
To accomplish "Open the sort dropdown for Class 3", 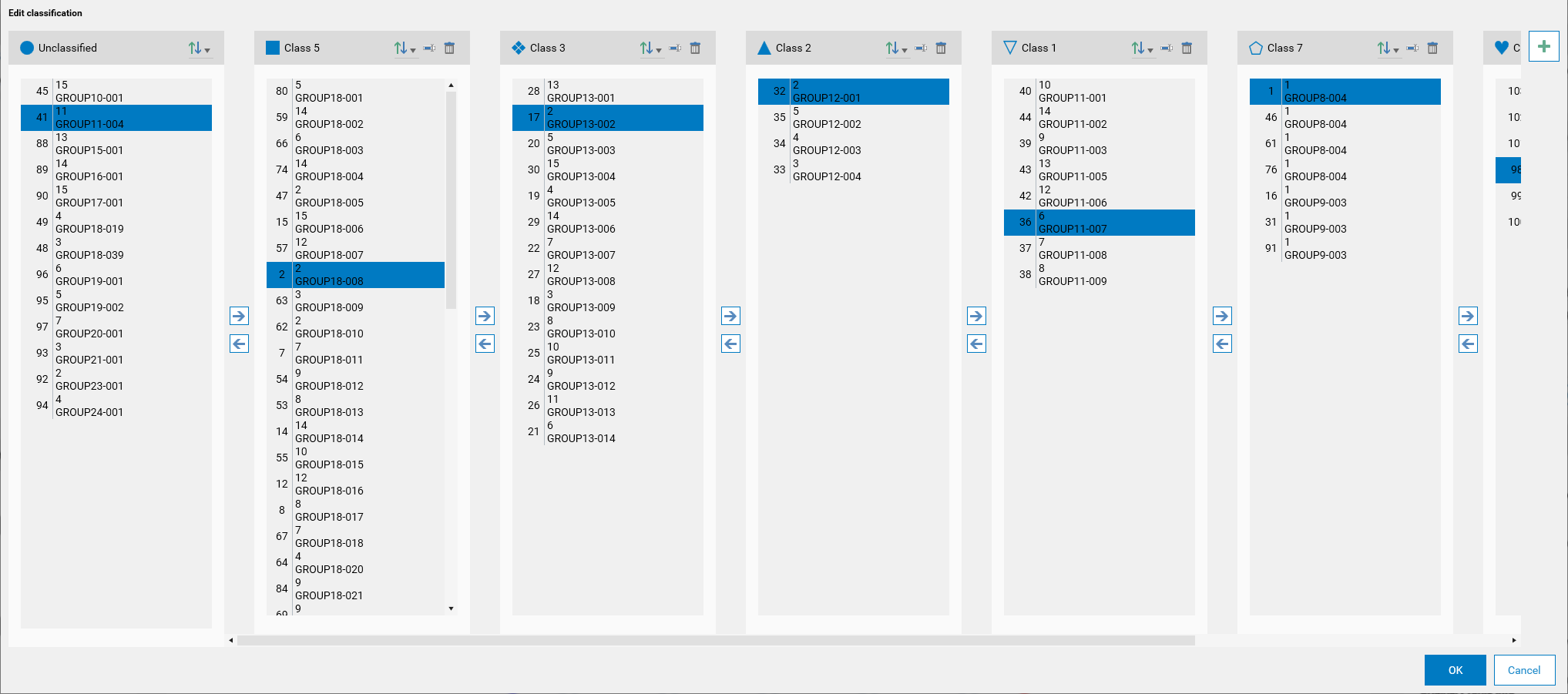I will coord(650,49).
